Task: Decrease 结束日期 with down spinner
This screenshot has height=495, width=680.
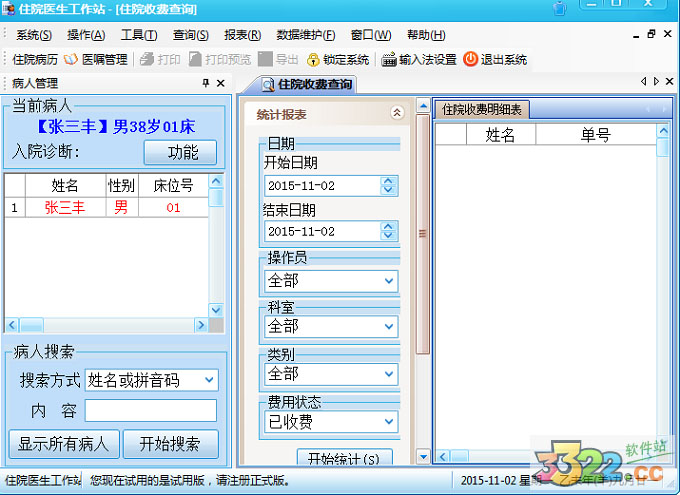Action: point(388,236)
